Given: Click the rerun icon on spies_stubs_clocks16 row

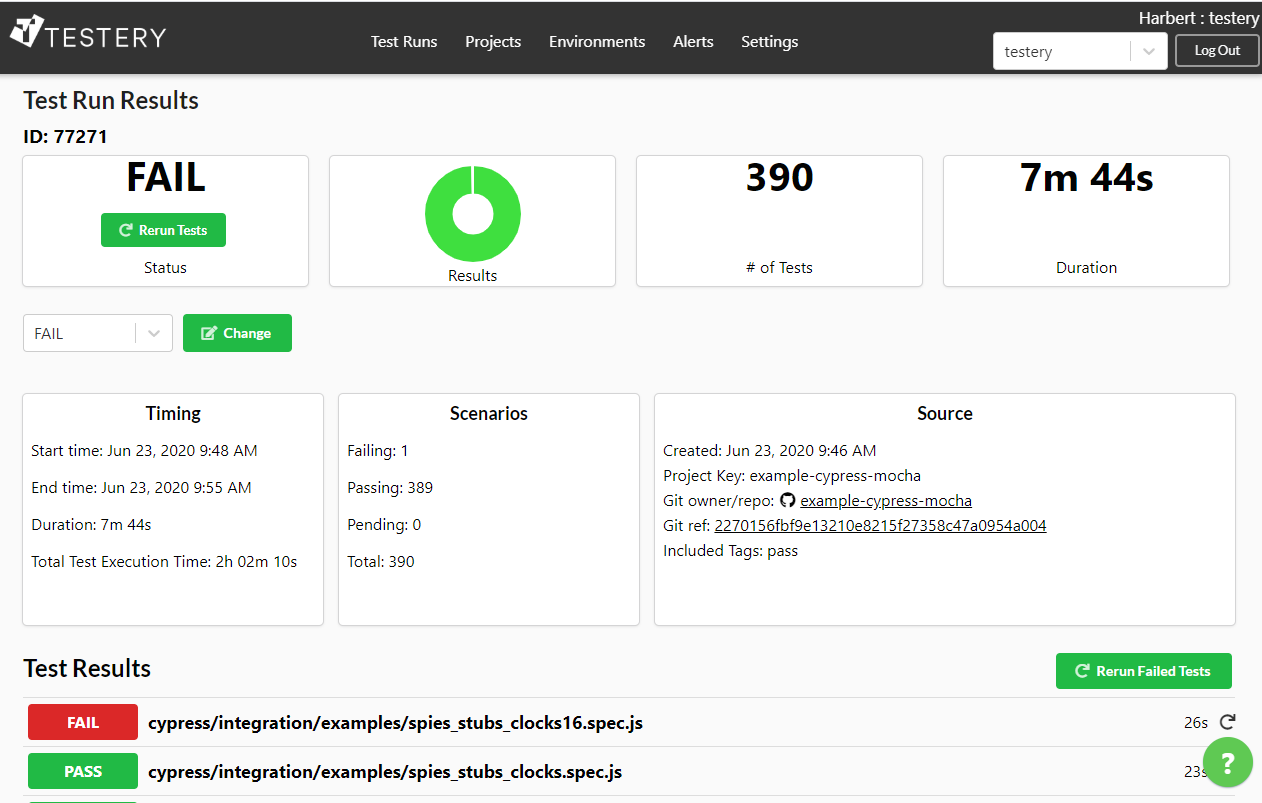Looking at the screenshot, I should (x=1228, y=722).
